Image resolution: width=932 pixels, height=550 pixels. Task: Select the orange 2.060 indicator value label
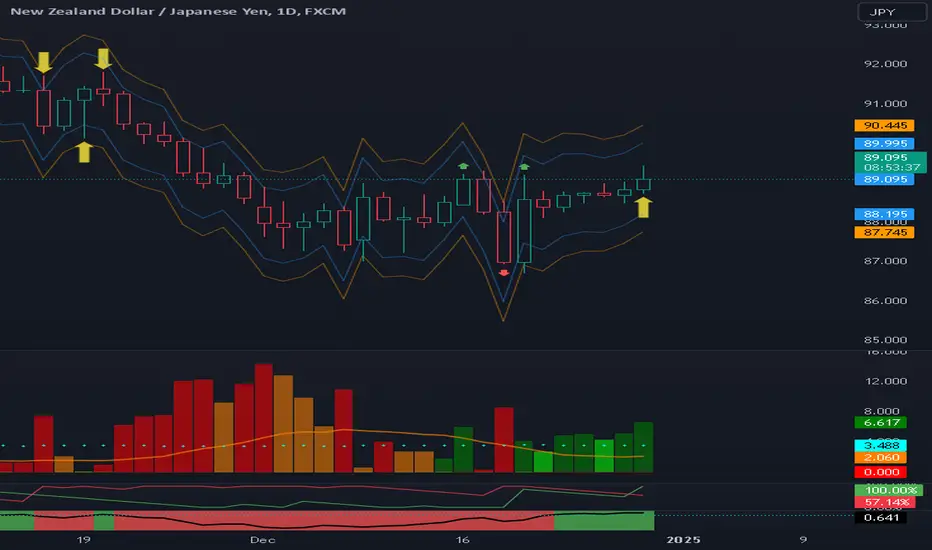point(881,457)
